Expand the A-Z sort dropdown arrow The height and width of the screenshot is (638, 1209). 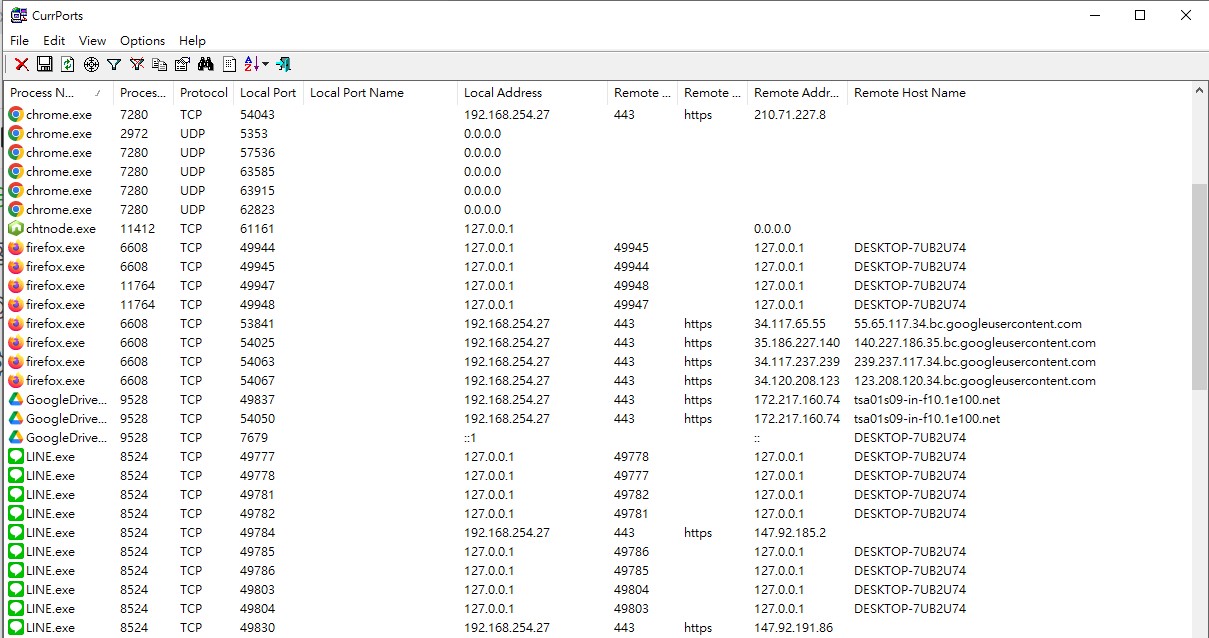pyautogui.click(x=266, y=64)
